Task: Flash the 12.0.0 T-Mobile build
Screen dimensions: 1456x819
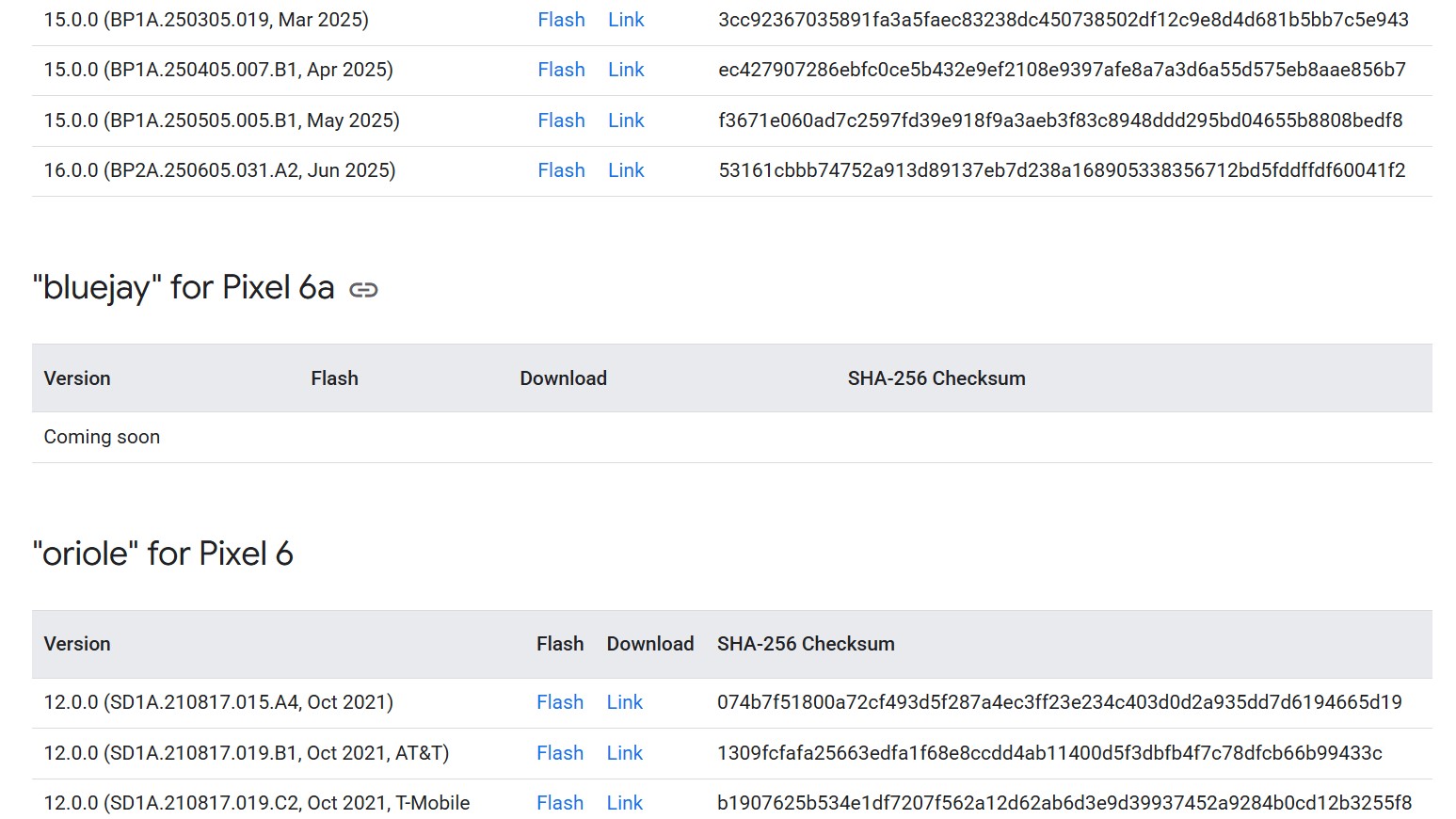Action: coord(560,803)
